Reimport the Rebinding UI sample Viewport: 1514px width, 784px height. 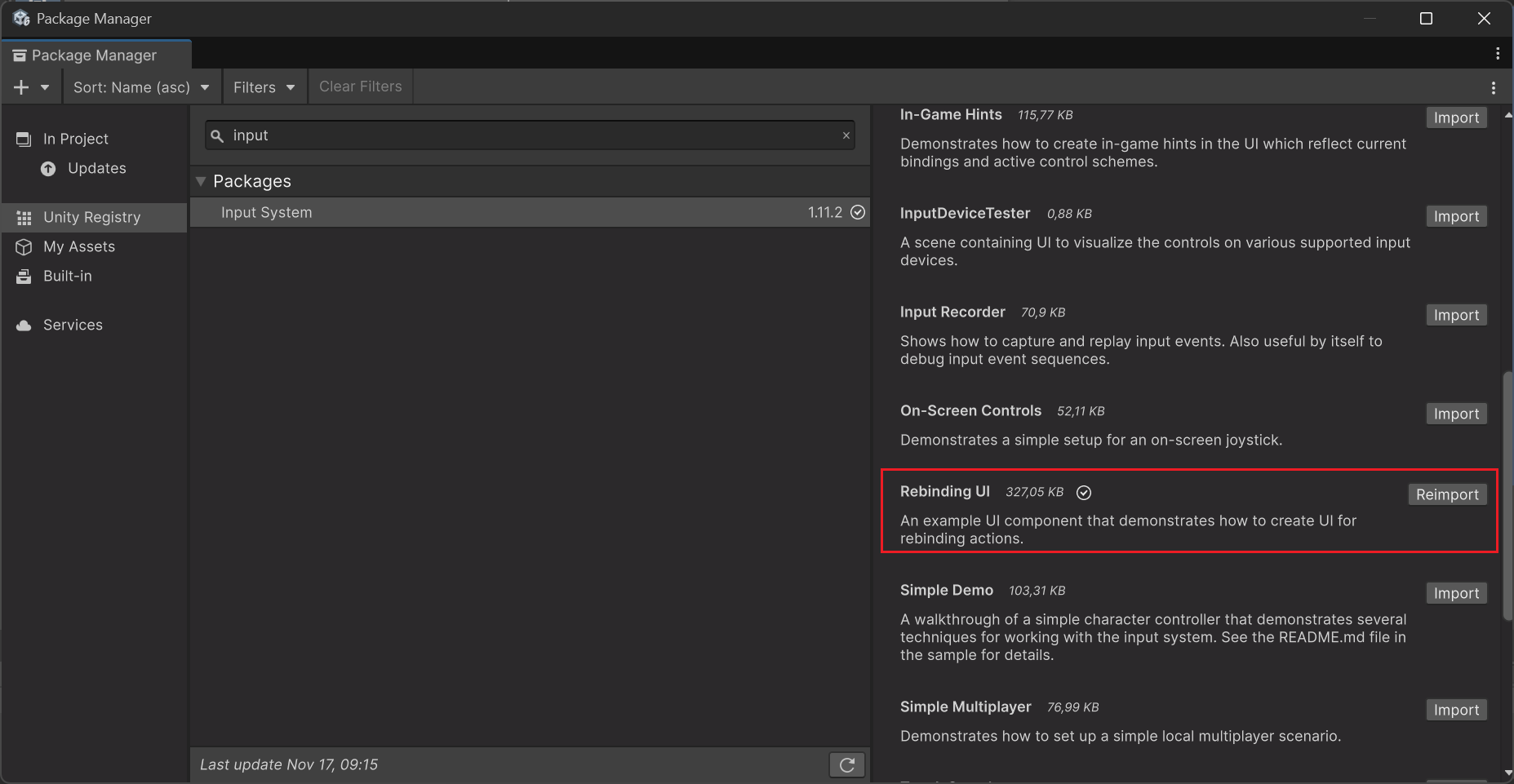click(x=1446, y=494)
